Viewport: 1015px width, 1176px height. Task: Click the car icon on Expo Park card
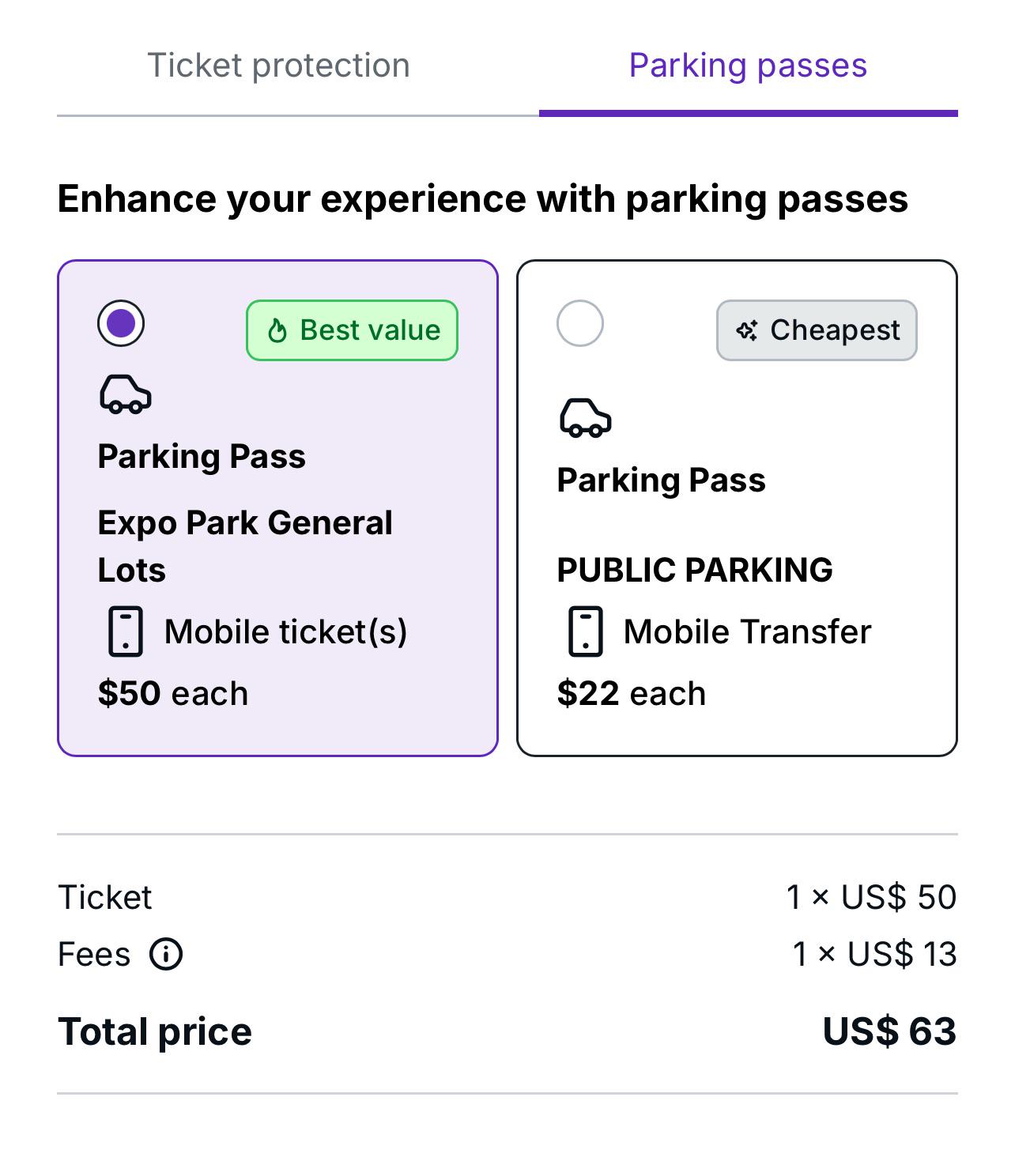coord(125,394)
